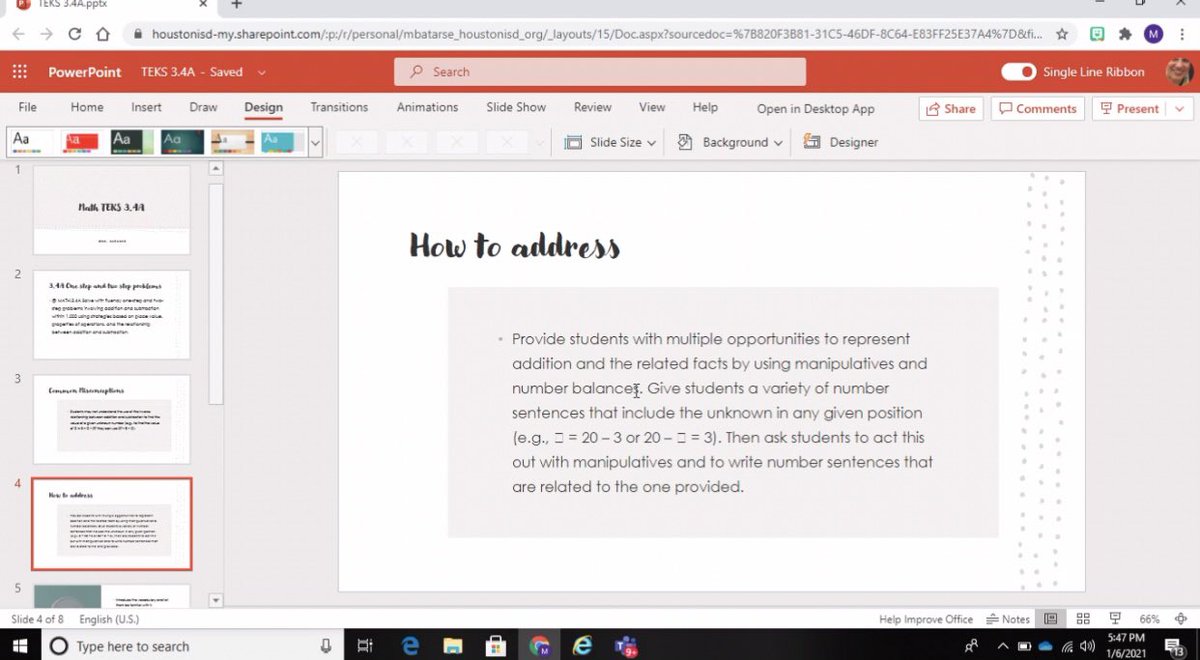Open the Slide Size dropdown
The height and width of the screenshot is (660, 1200).
610,142
